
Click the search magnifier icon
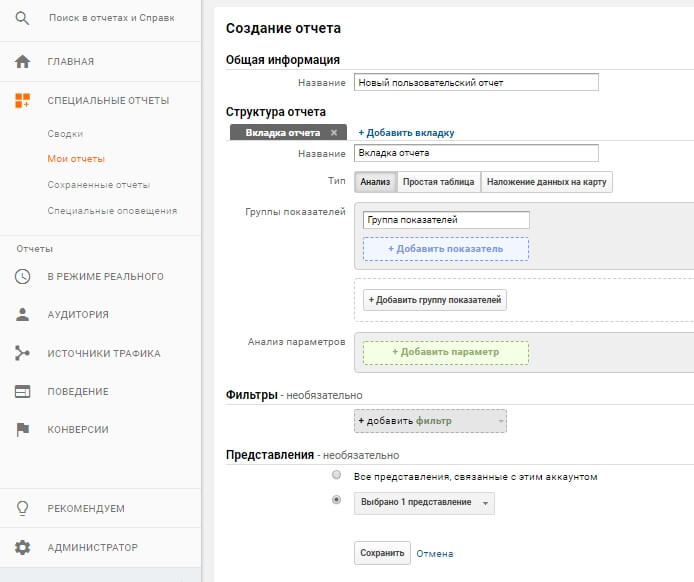22,18
